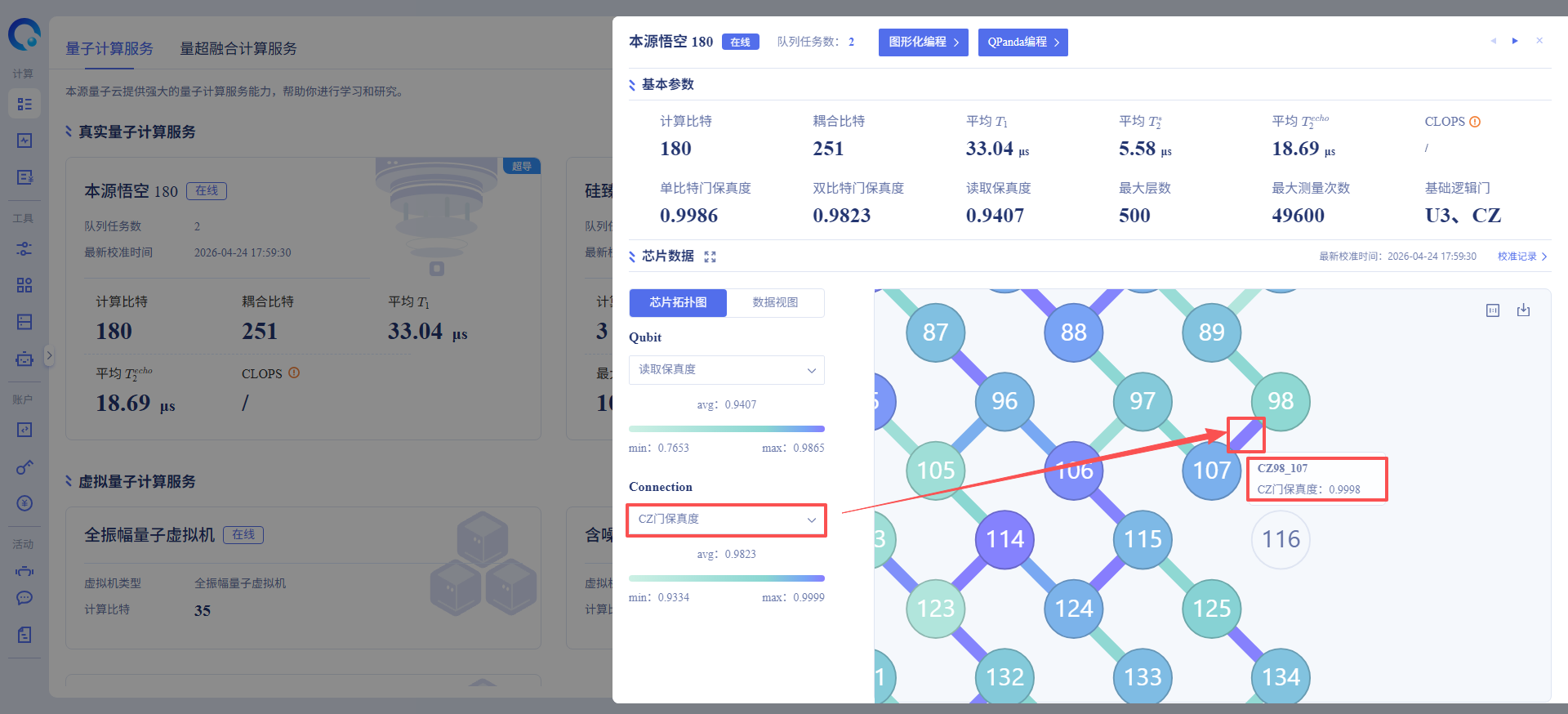Click the 队列任务数 label in panel header
Image resolution: width=1568 pixels, height=714 pixels.
pos(808,42)
